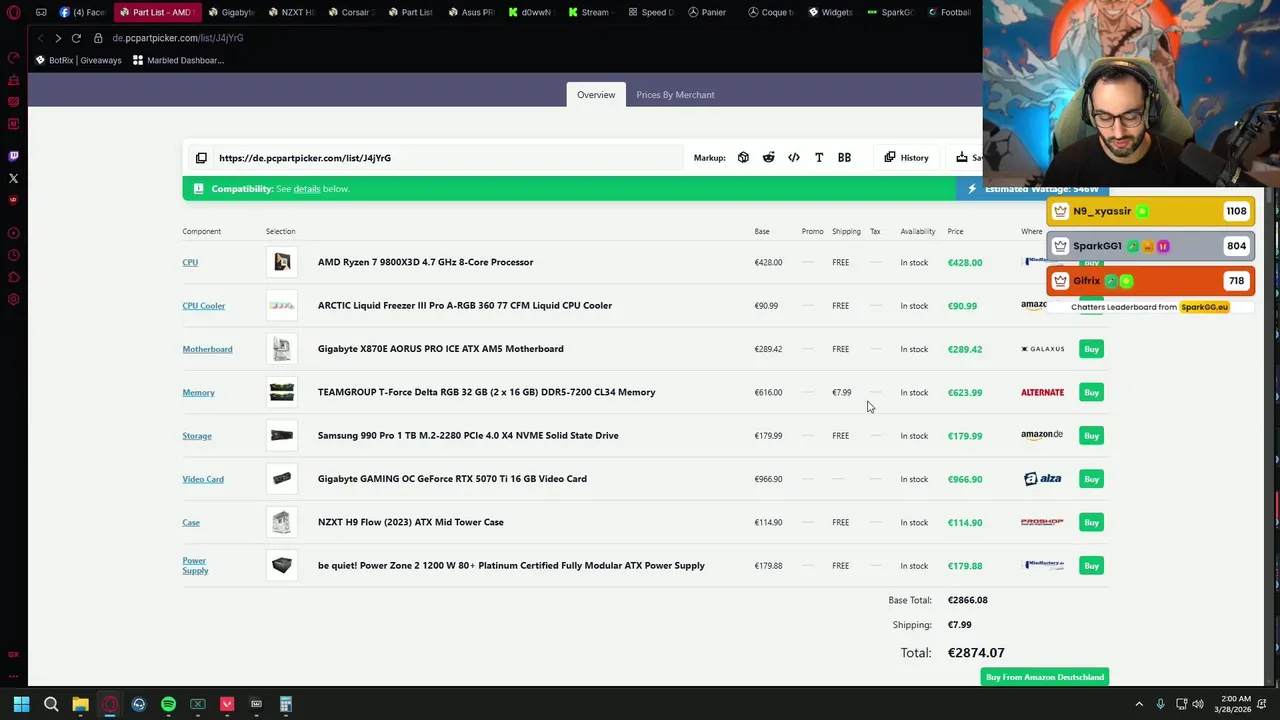Open the Motherboard component link
The width and height of the screenshot is (1280, 720).
pos(207,349)
